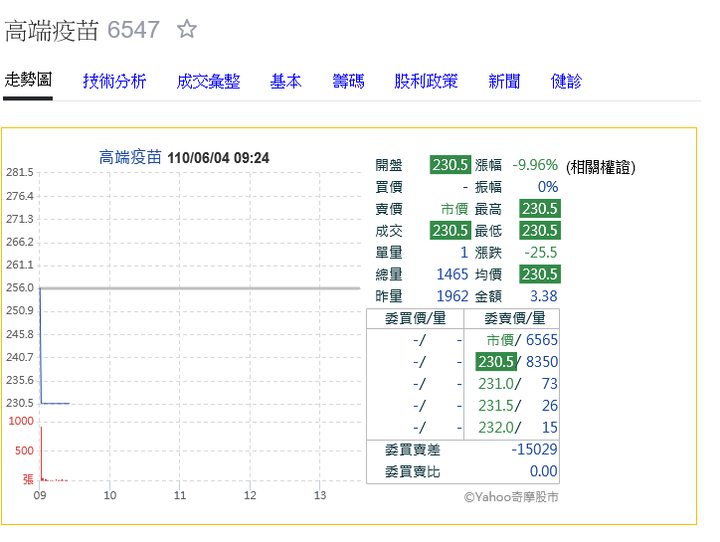Switch to the 基本 tab
Viewport: 720px width, 542px height.
coord(286,81)
